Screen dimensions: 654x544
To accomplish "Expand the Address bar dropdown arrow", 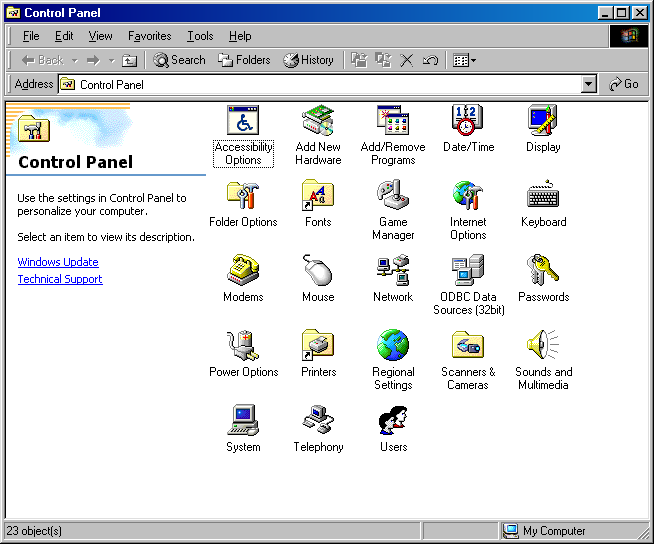I will (x=588, y=84).
